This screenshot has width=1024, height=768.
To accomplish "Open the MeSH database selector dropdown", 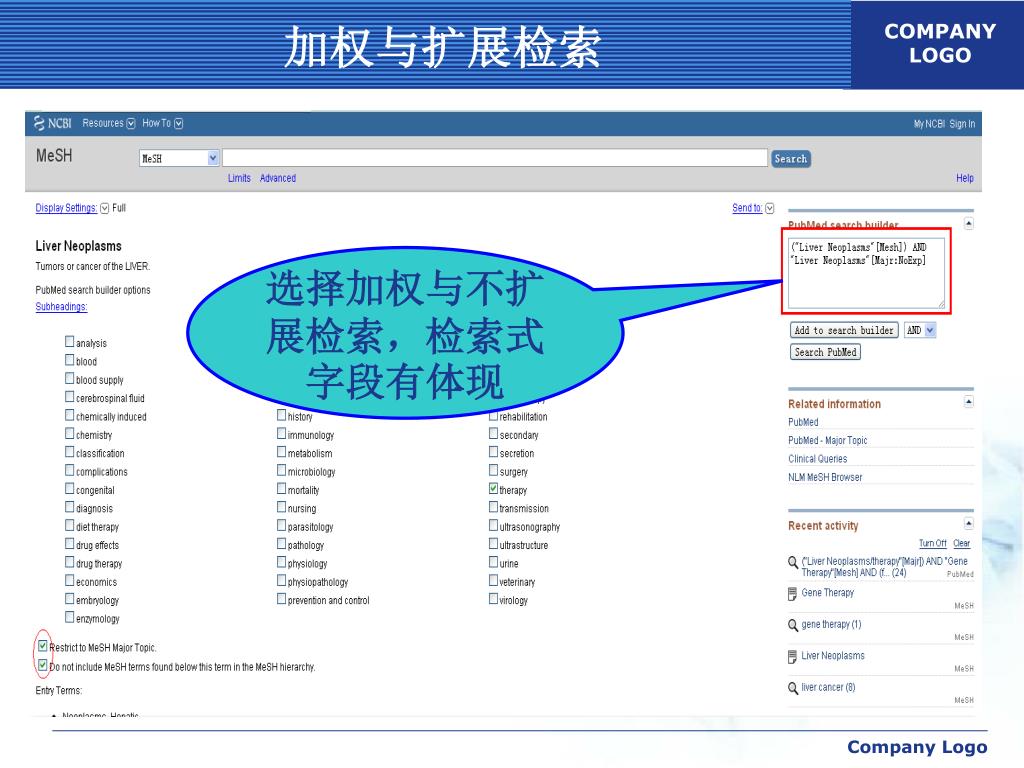I will pos(179,158).
